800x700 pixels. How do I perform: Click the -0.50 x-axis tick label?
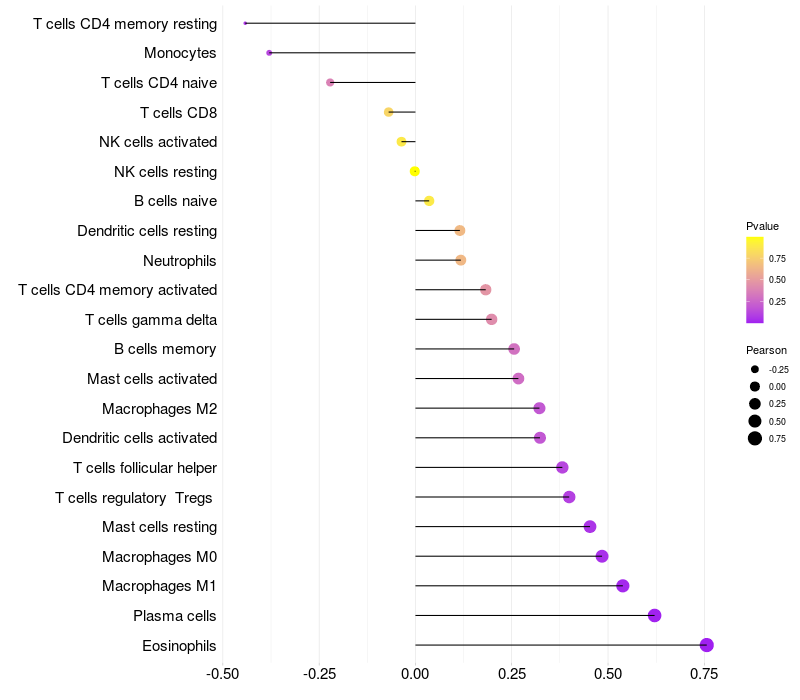click(x=221, y=674)
